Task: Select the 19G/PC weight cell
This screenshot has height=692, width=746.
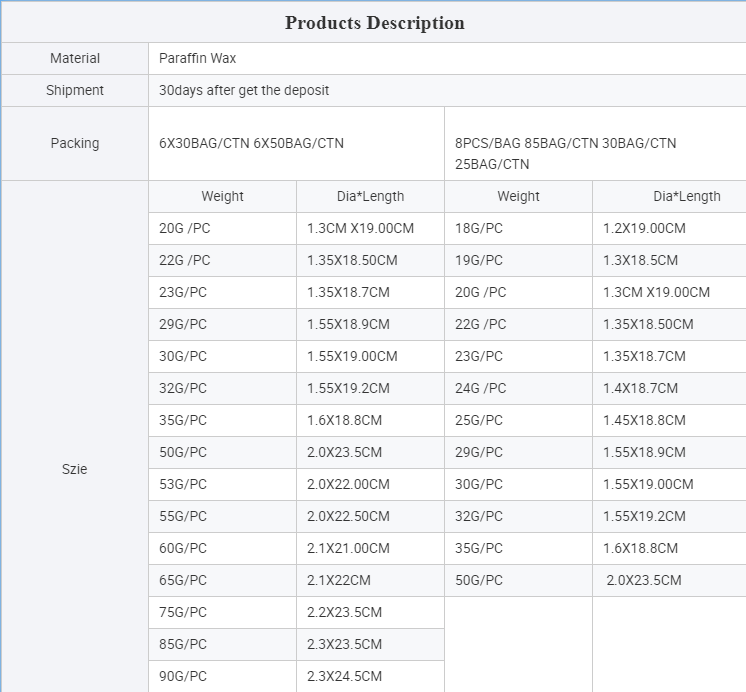Action: point(518,260)
